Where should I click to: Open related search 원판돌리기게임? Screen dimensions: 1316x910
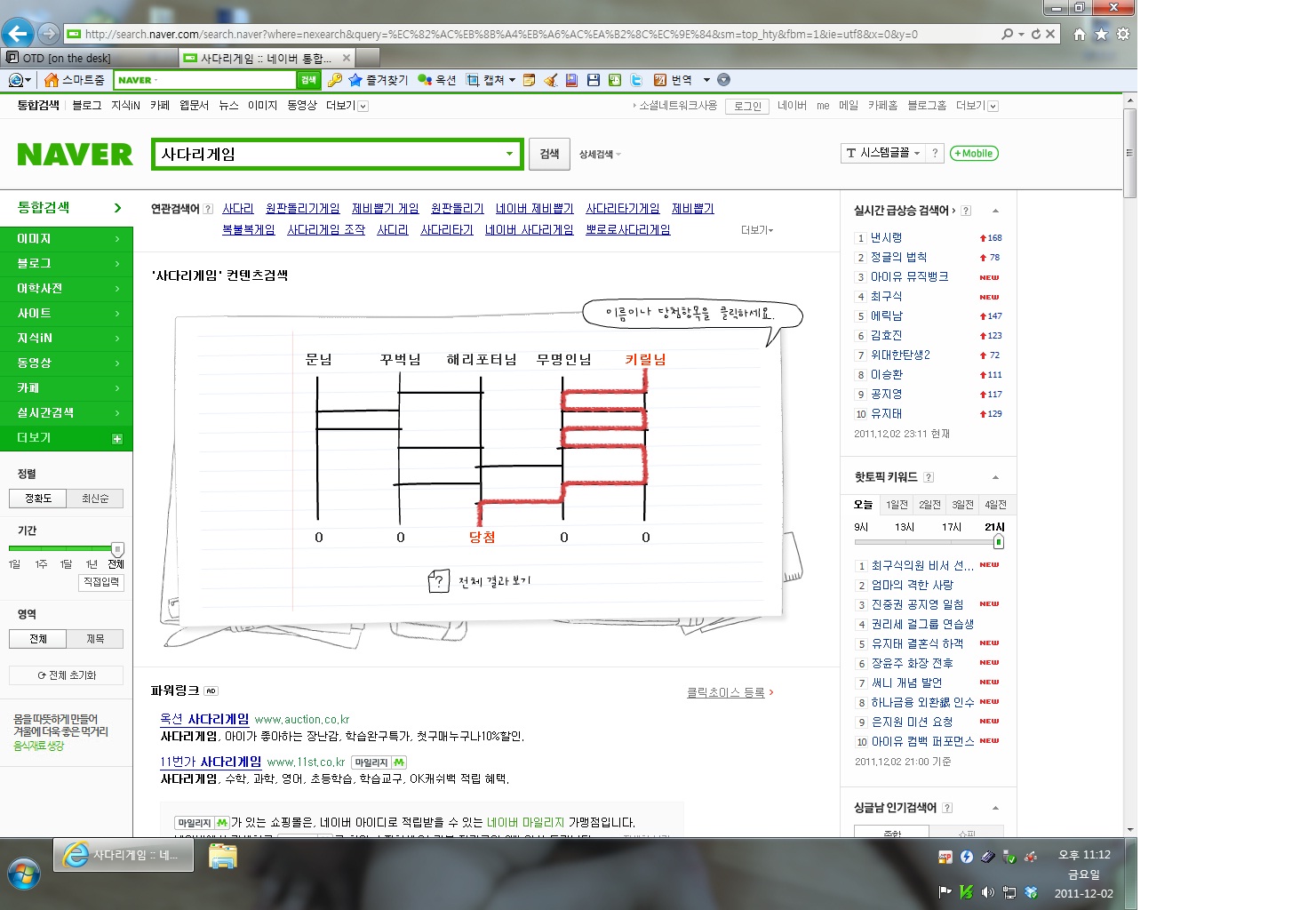pos(302,209)
